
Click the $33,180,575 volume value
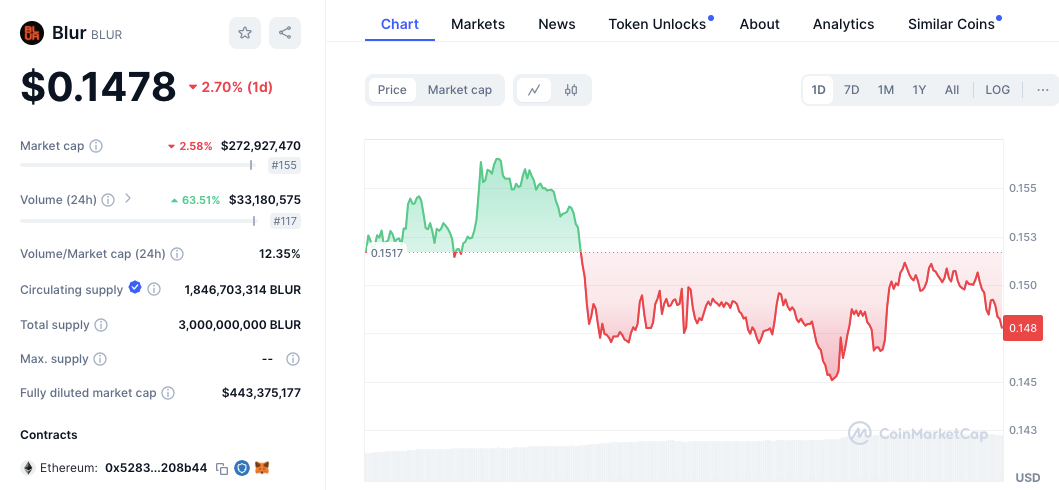click(265, 200)
